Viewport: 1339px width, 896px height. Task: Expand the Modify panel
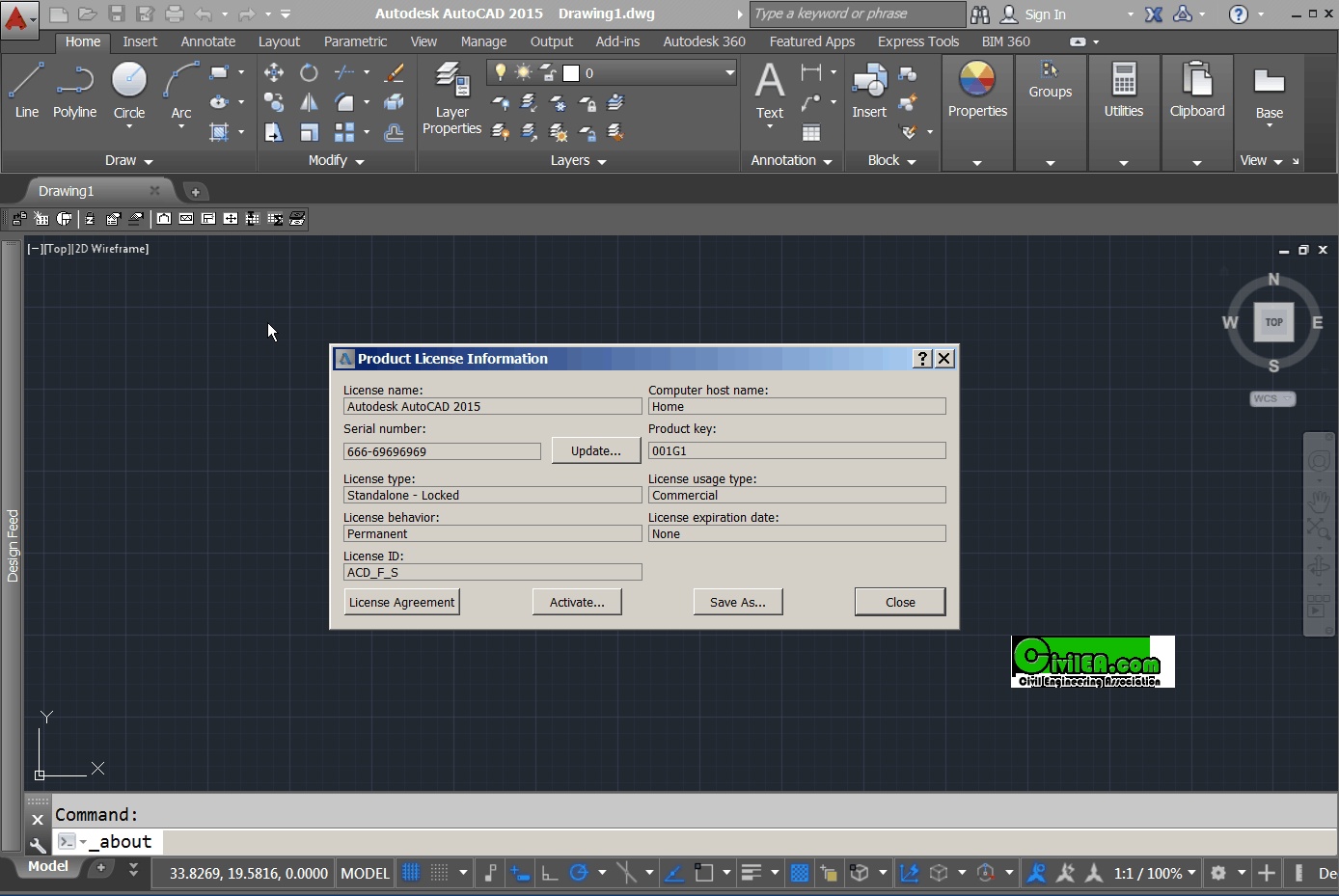tap(336, 160)
